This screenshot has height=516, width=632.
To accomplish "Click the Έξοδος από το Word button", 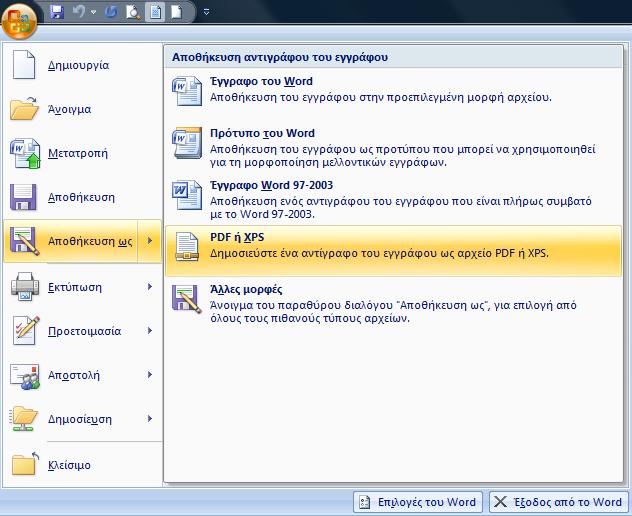I will coord(559,502).
